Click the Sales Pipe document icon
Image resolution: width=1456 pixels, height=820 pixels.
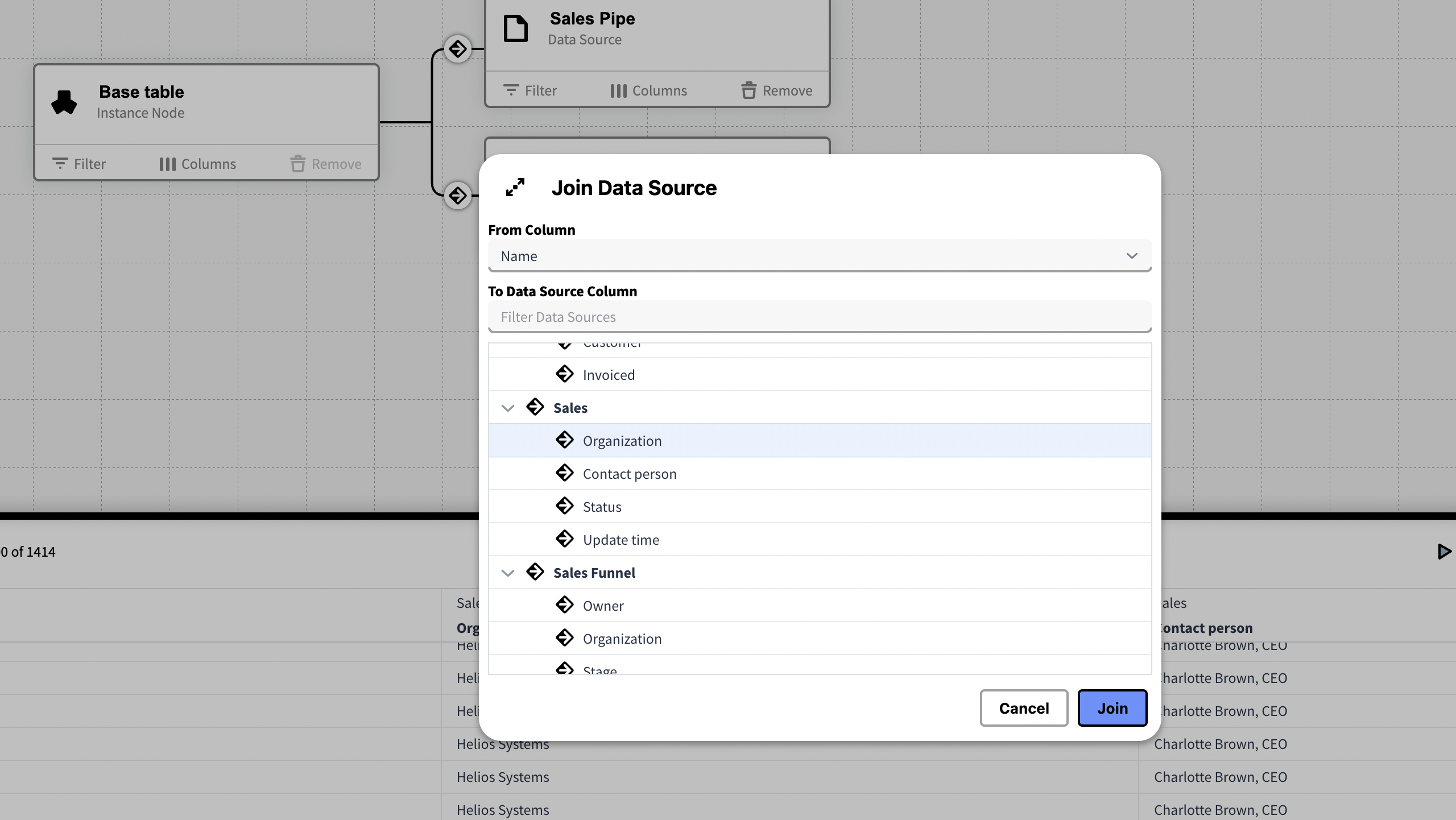pyautogui.click(x=516, y=28)
